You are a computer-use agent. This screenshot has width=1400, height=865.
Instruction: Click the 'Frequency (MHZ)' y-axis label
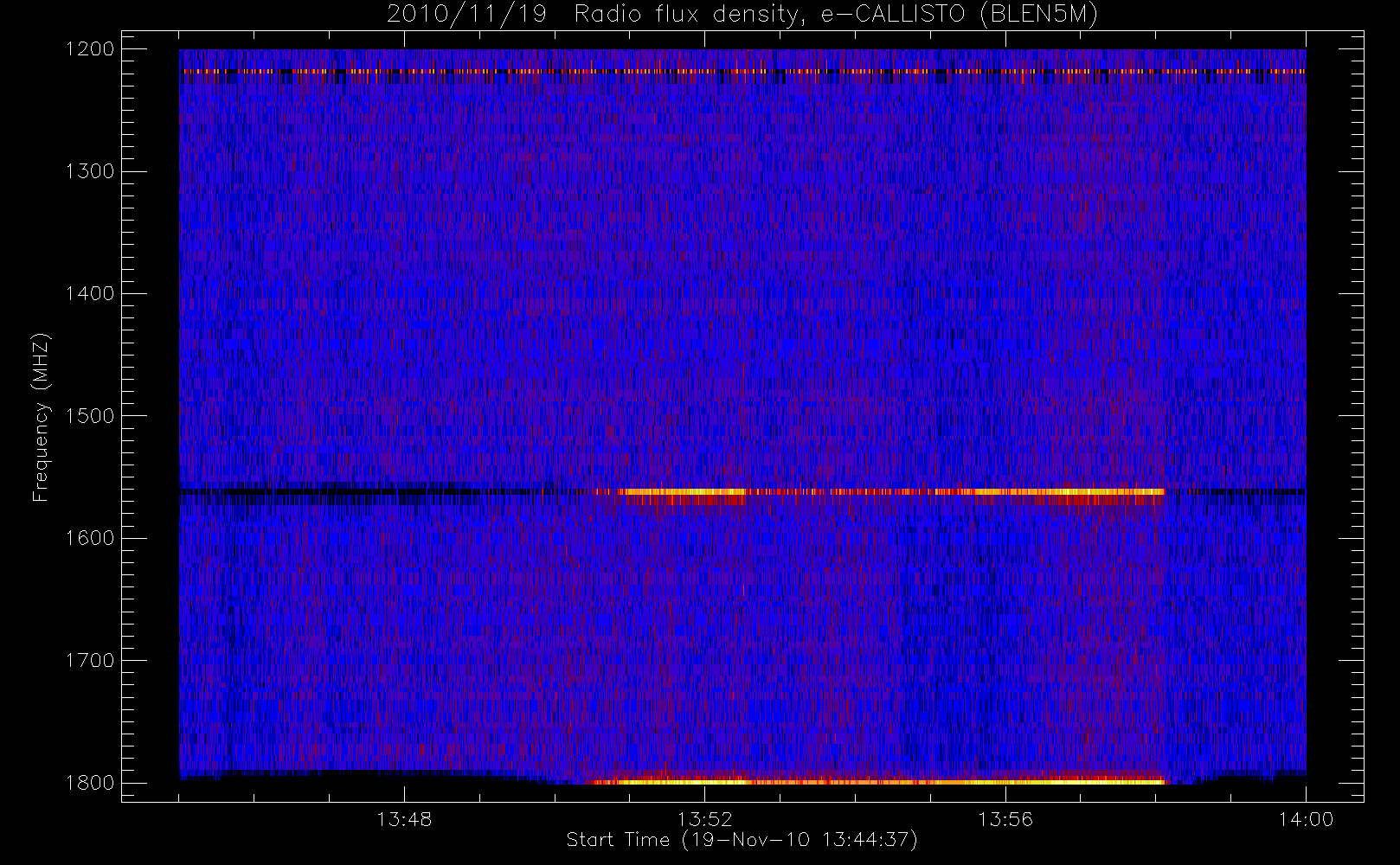pyautogui.click(x=41, y=418)
